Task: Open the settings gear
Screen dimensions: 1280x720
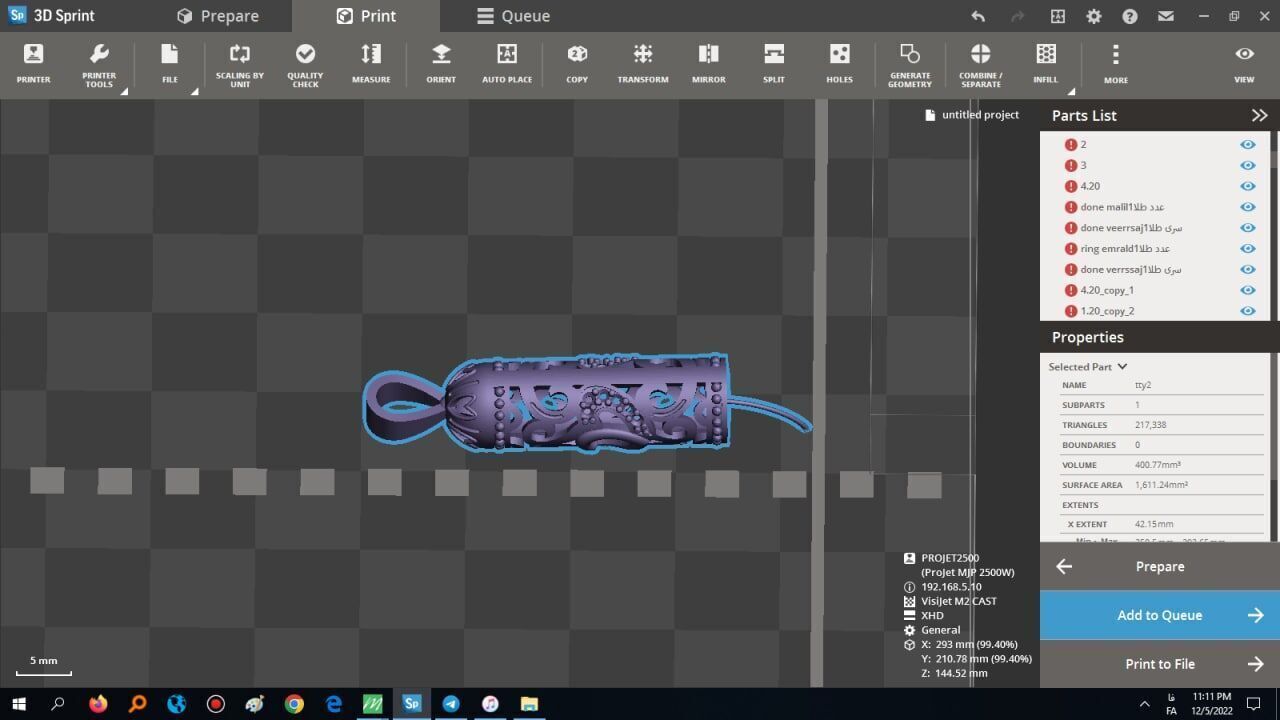Action: point(1094,16)
